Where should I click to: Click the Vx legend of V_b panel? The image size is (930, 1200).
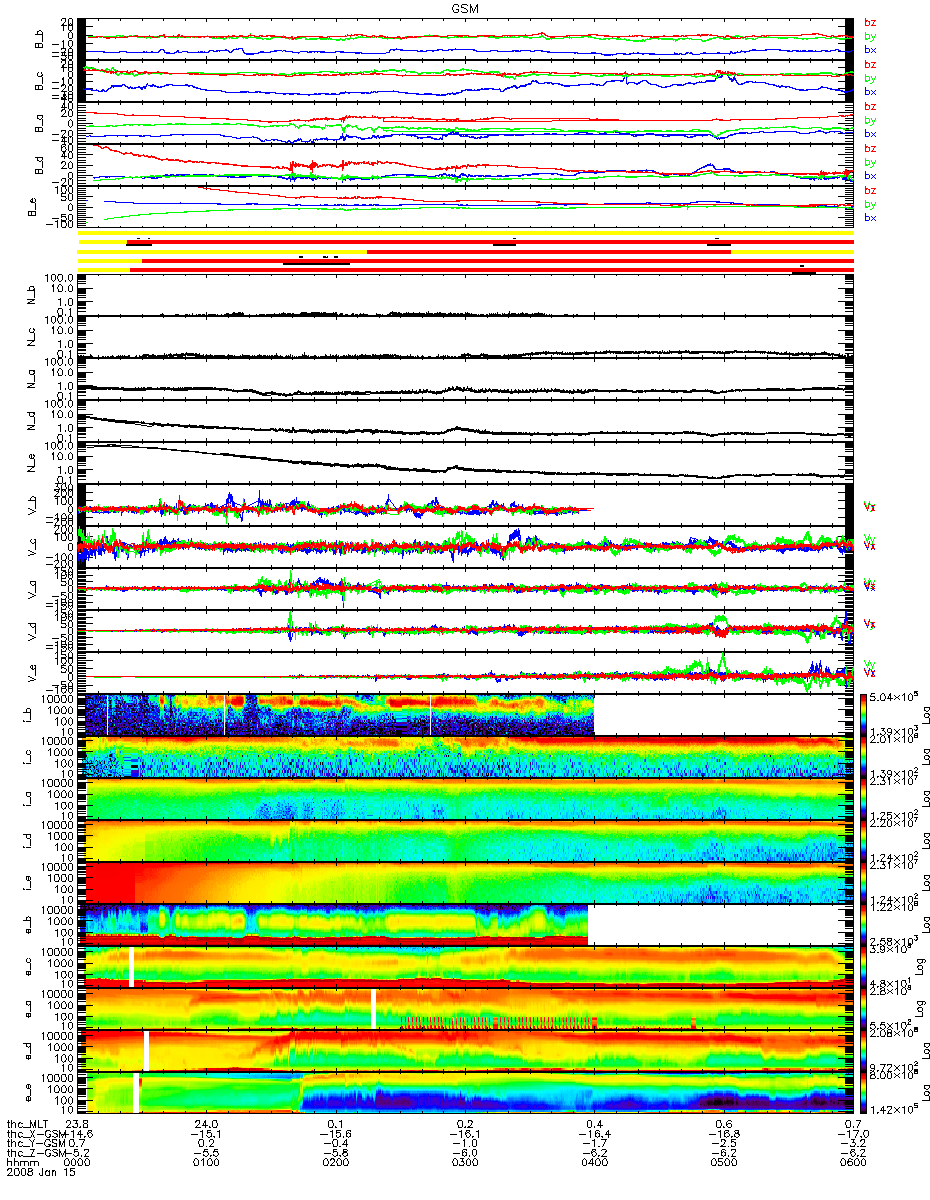click(x=870, y=508)
